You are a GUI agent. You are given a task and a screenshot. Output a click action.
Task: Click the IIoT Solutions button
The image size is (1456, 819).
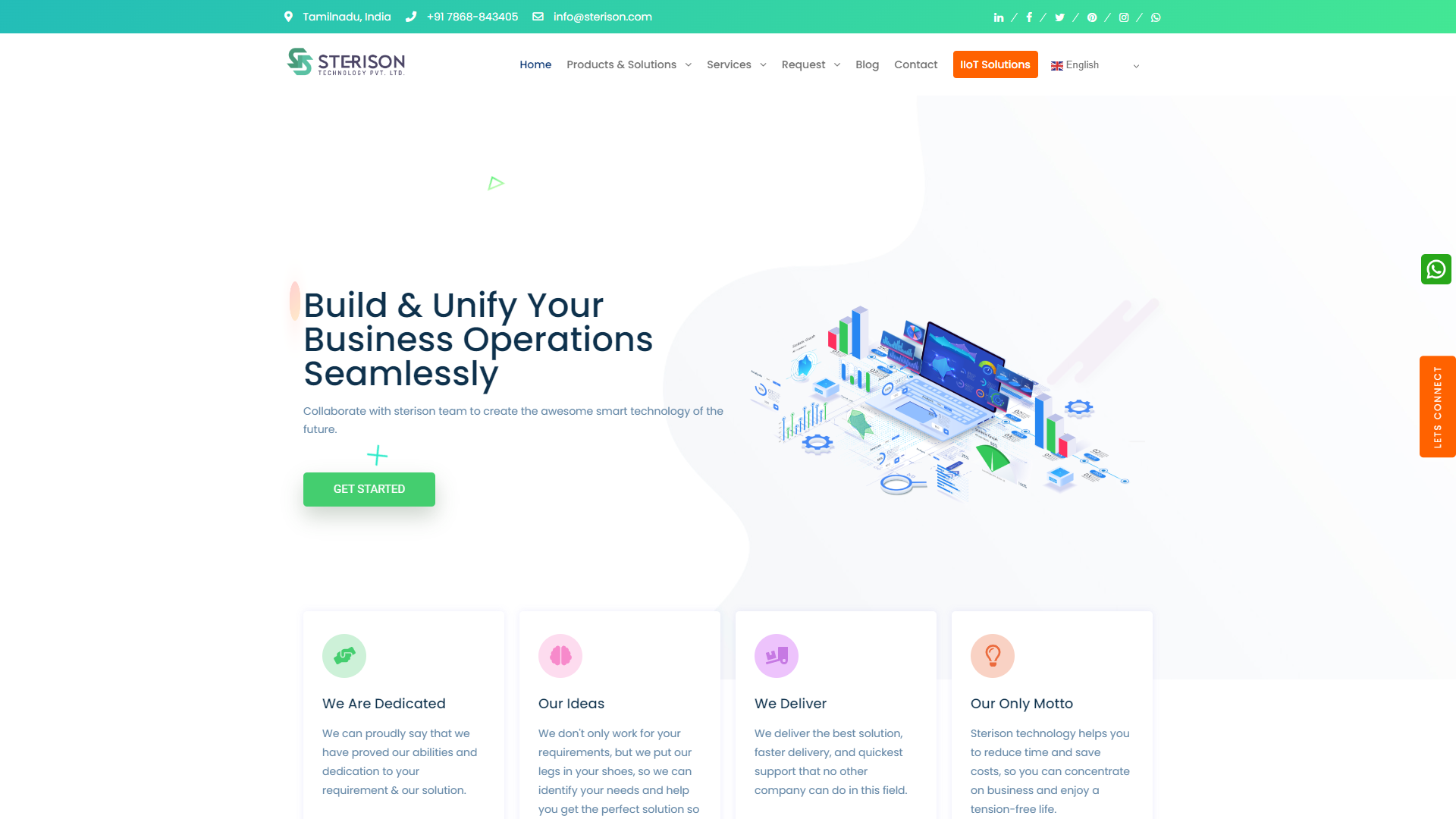(995, 64)
